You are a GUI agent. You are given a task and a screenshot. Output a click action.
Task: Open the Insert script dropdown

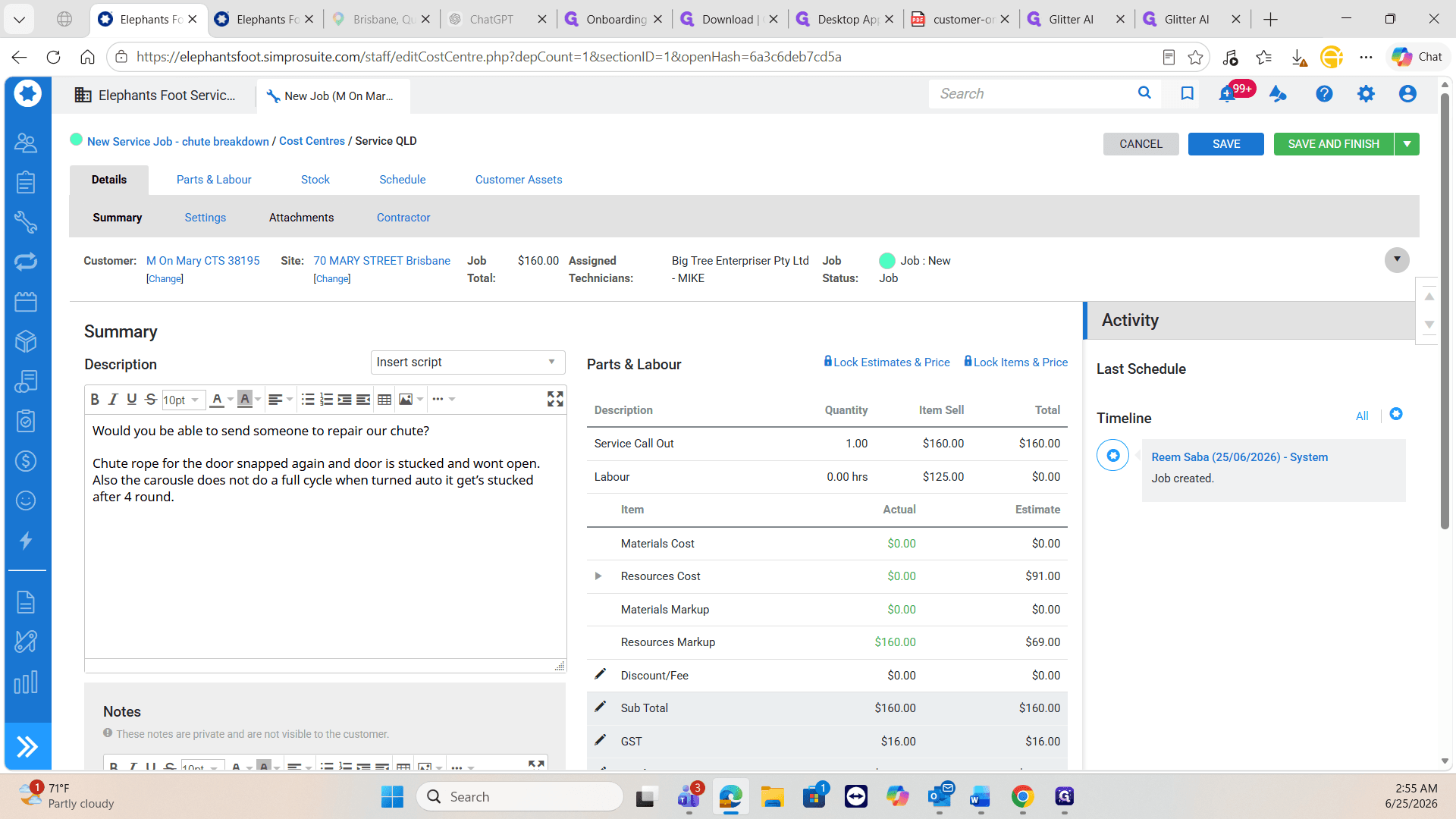point(468,362)
